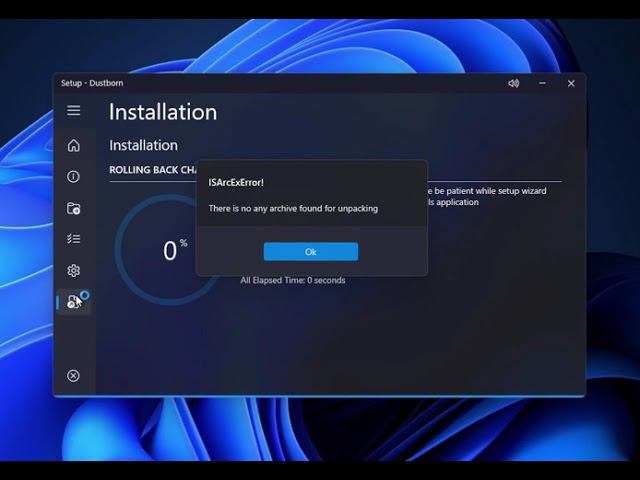This screenshot has width=640, height=480.
Task: Click the 'no any archive found' message
Action: [x=293, y=209]
